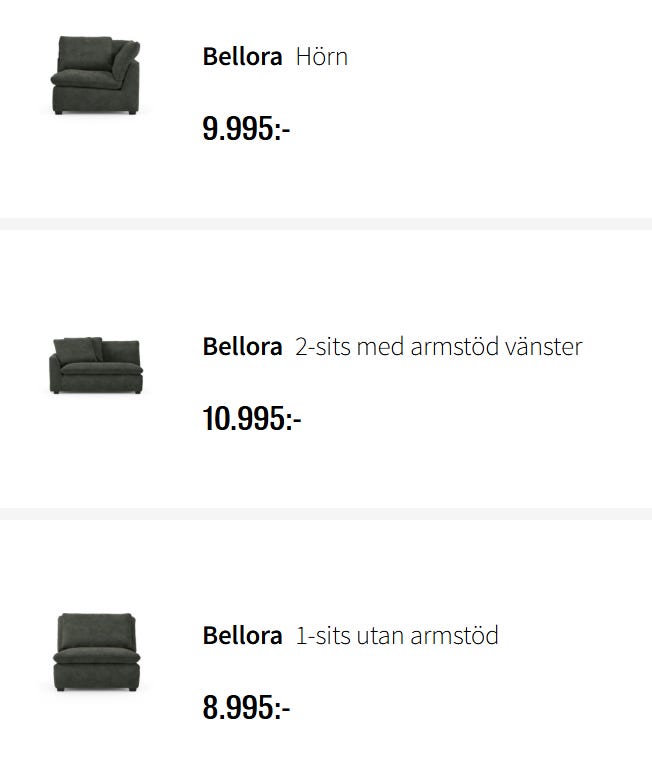Click the word 'armstöd' in the 1-sits title
The width and height of the screenshot is (652, 775).
(454, 635)
